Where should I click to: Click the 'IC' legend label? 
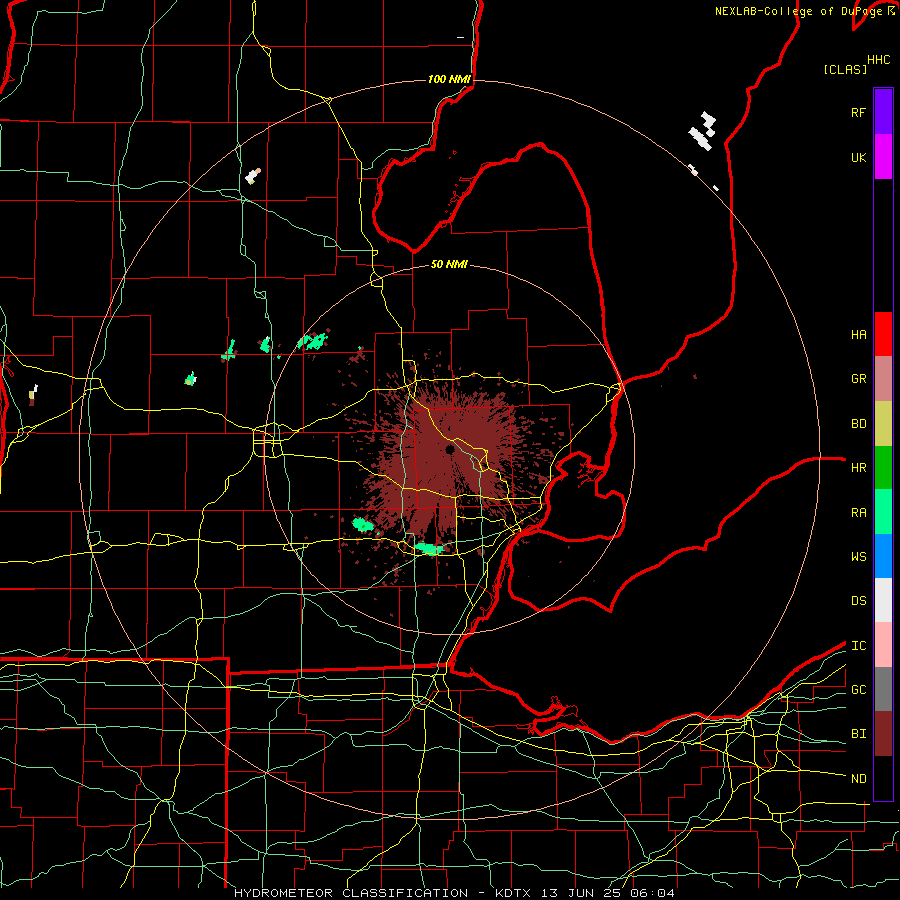click(858, 646)
